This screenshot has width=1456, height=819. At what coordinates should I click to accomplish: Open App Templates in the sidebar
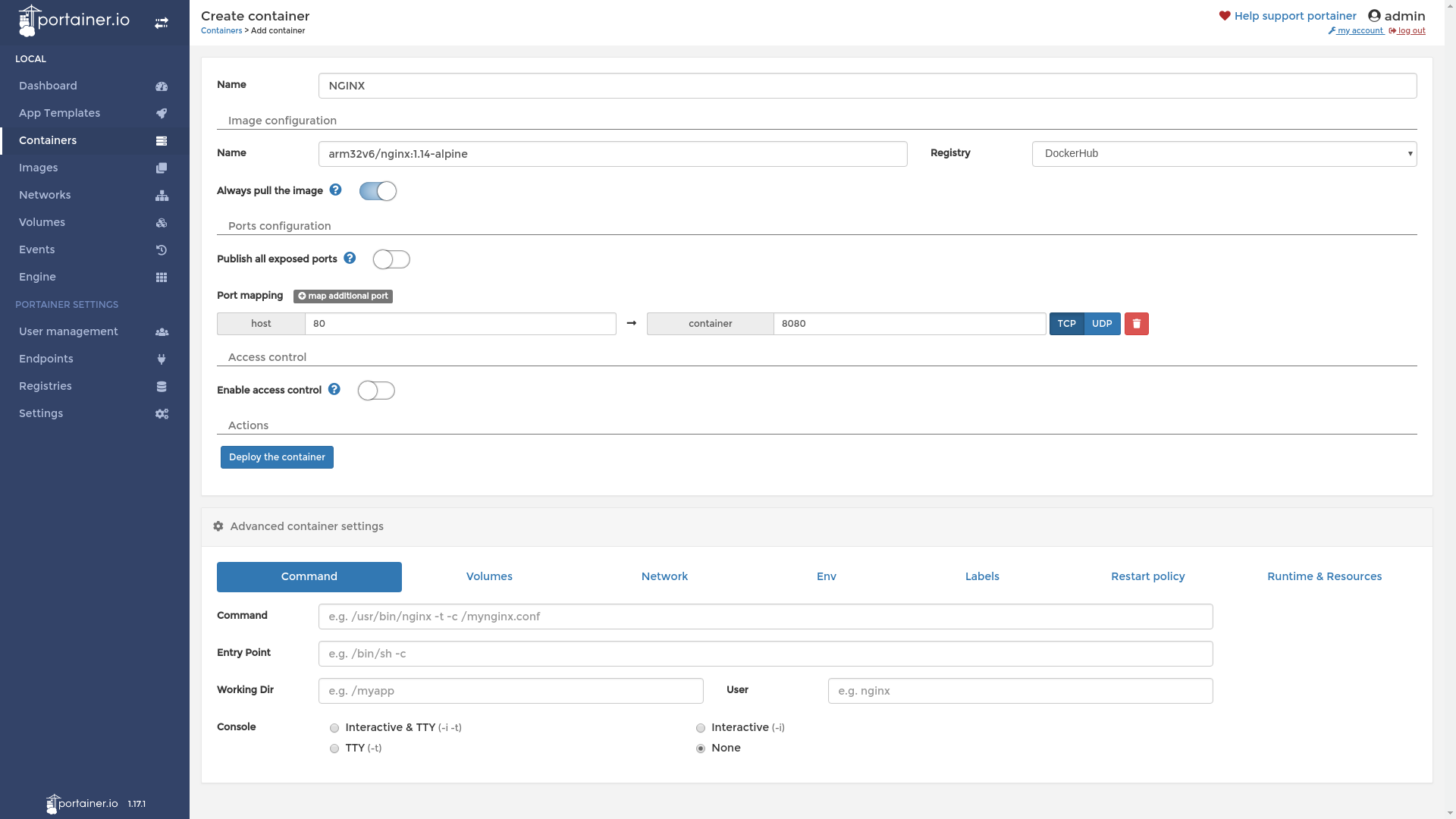coord(95,114)
